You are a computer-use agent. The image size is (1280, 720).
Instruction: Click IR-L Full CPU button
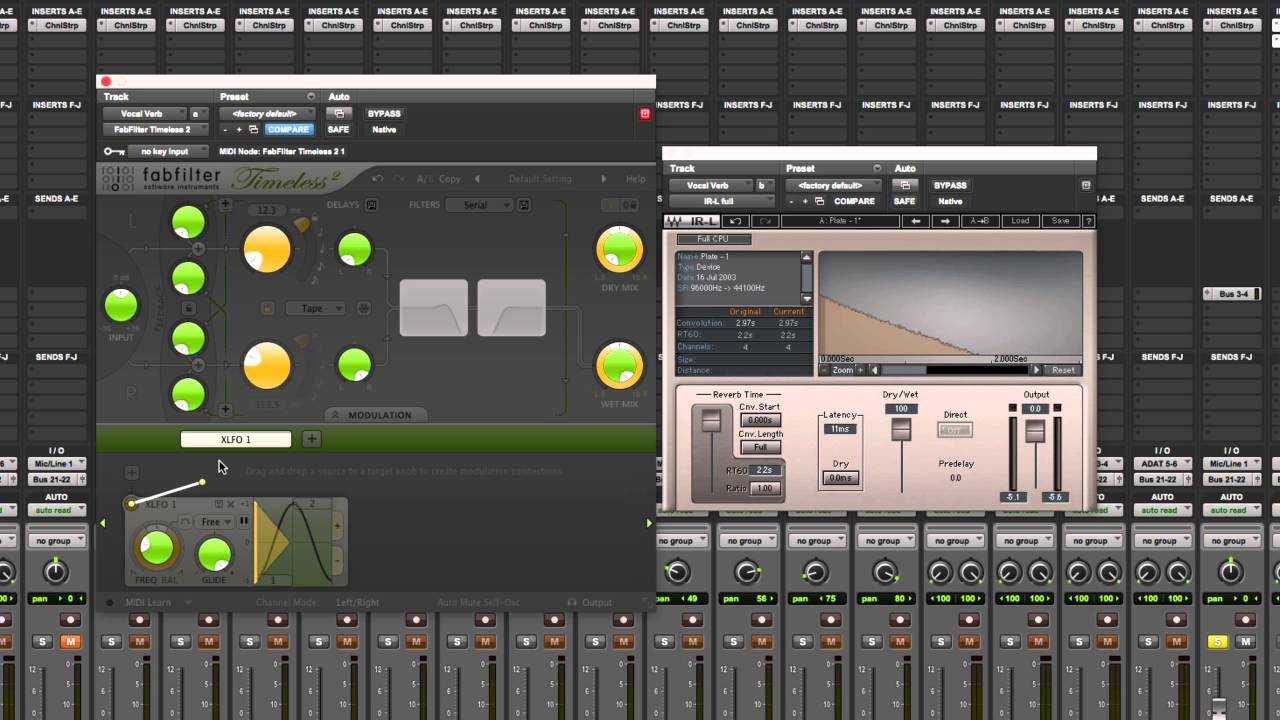pos(713,239)
